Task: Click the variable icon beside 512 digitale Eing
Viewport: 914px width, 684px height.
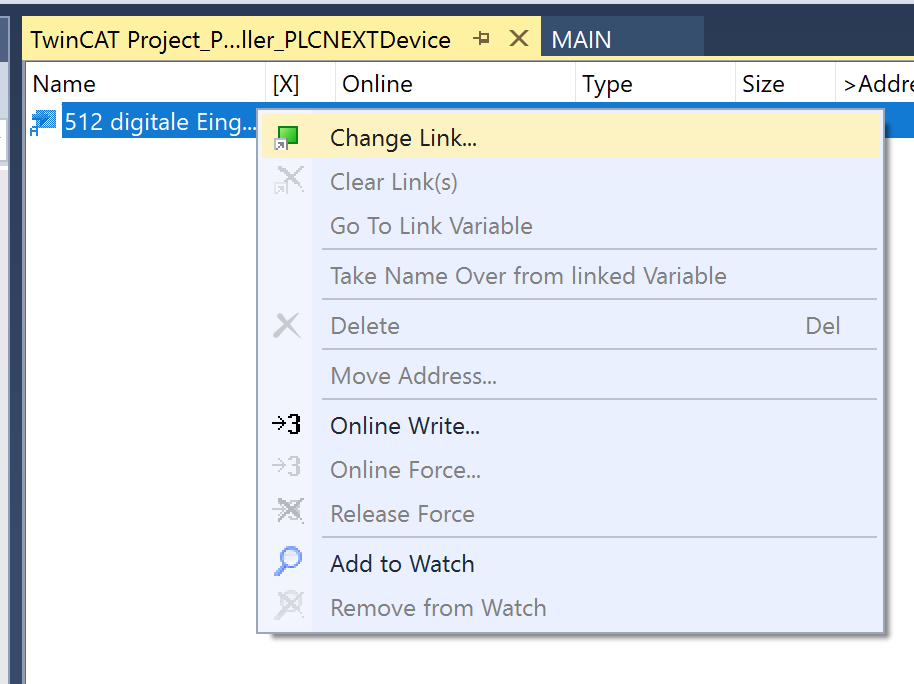Action: [x=43, y=122]
